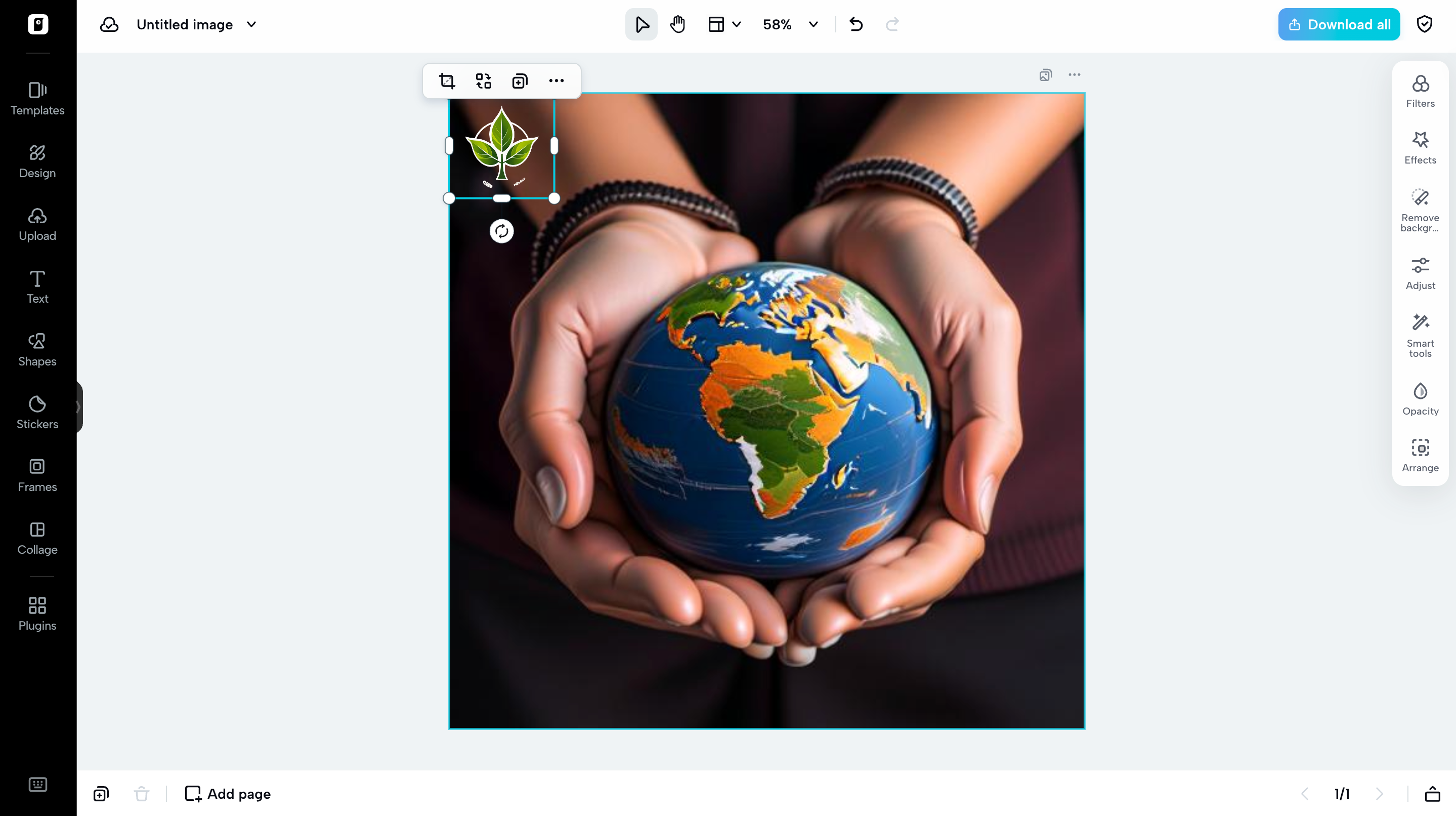1456x816 pixels.
Task: Duplicate the selected sticker via floating toolbar
Action: click(x=520, y=81)
